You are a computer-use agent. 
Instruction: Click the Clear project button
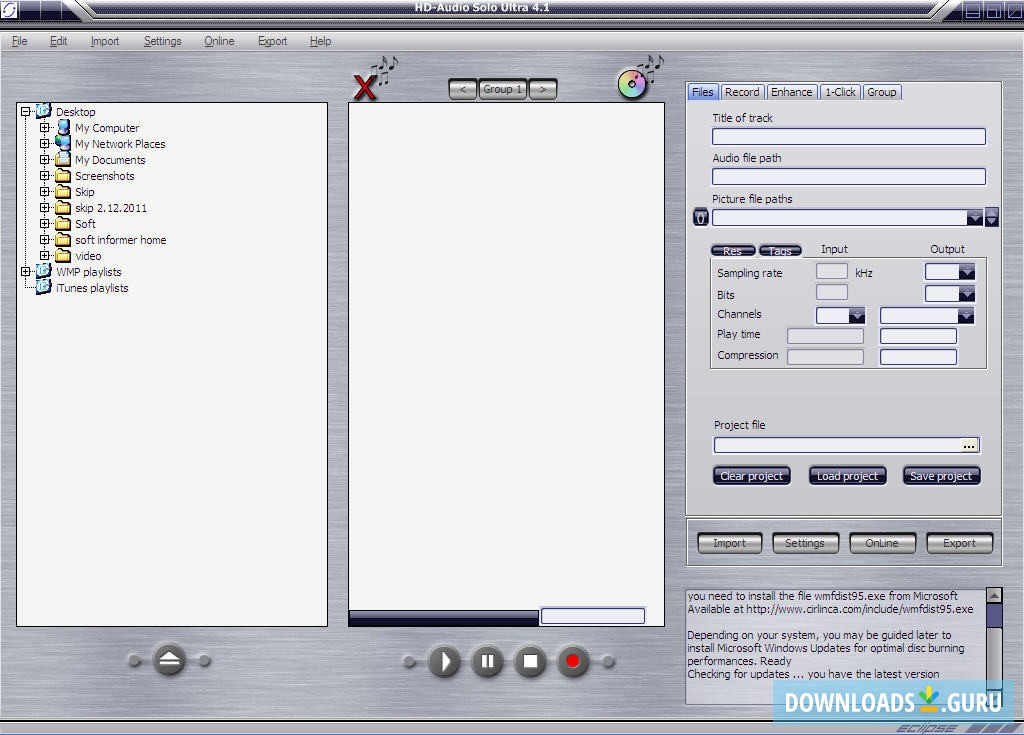click(752, 476)
